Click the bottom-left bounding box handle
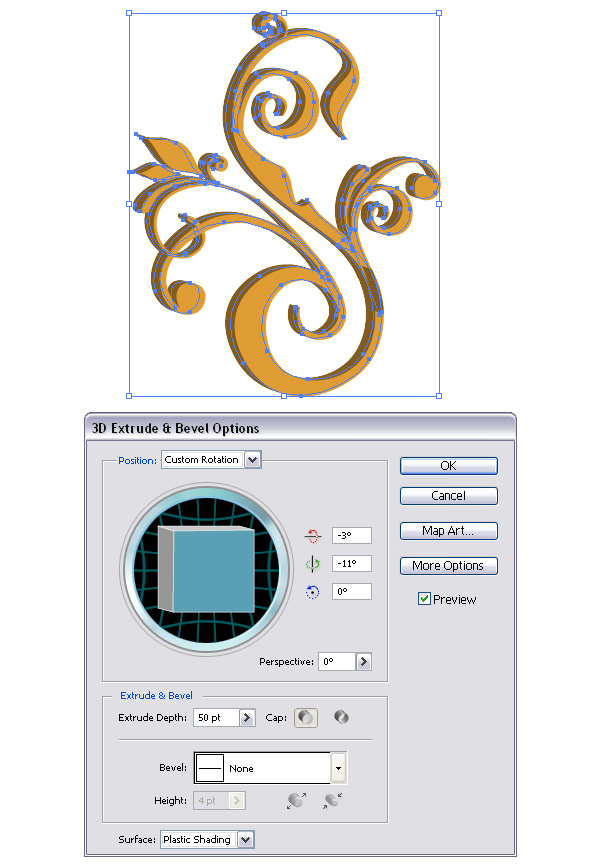 click(130, 396)
